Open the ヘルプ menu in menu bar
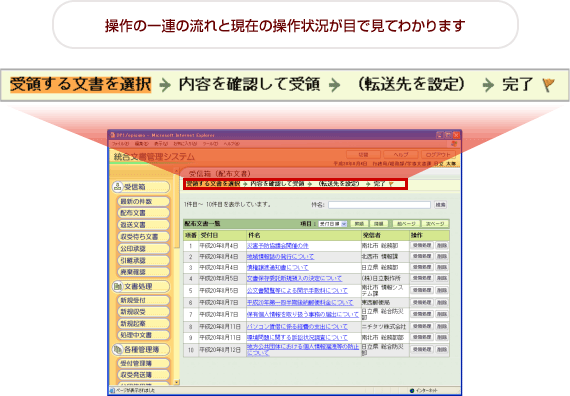 232,144
